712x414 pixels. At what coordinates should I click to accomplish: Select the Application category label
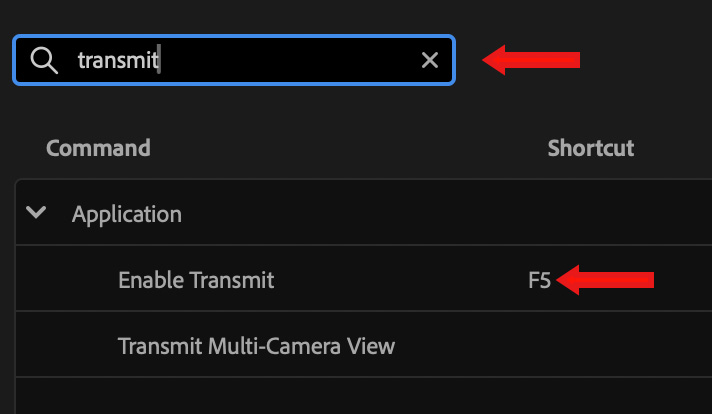tap(126, 214)
